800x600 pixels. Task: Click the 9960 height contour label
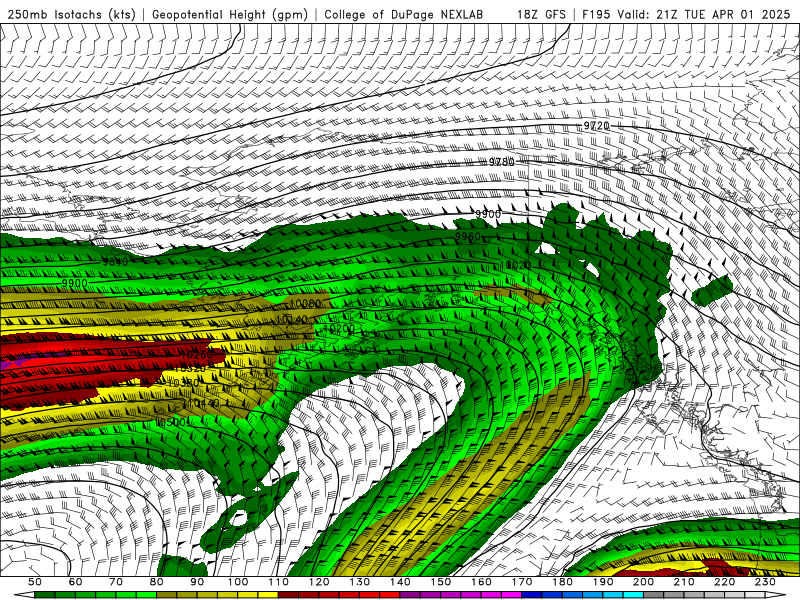(467, 236)
